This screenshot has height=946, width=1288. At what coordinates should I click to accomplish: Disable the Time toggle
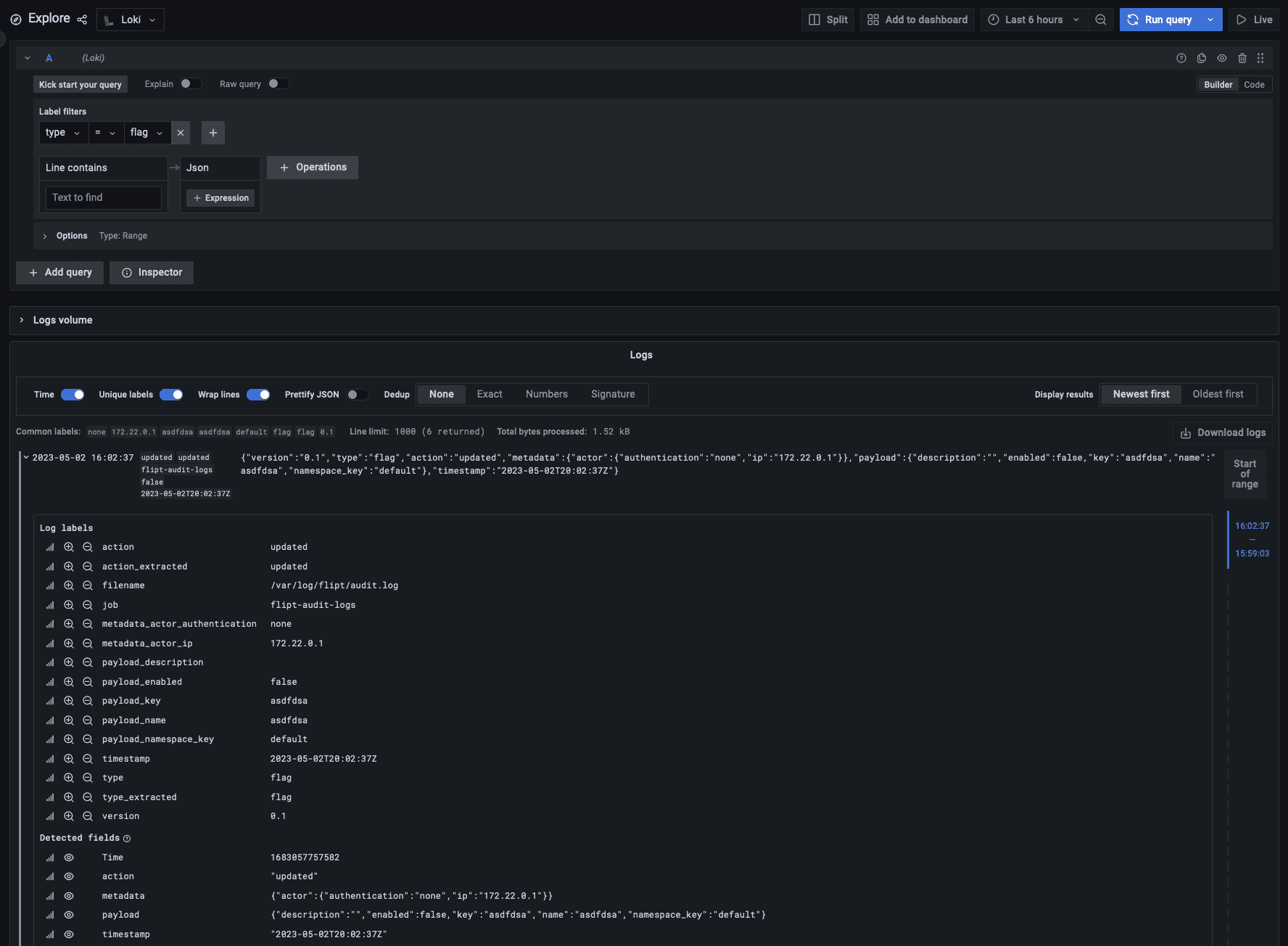(x=73, y=395)
